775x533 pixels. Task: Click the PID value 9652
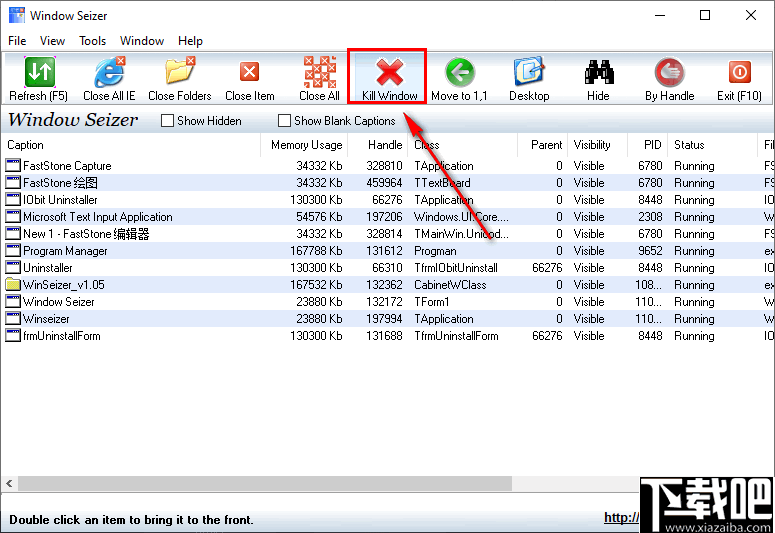click(x=650, y=251)
